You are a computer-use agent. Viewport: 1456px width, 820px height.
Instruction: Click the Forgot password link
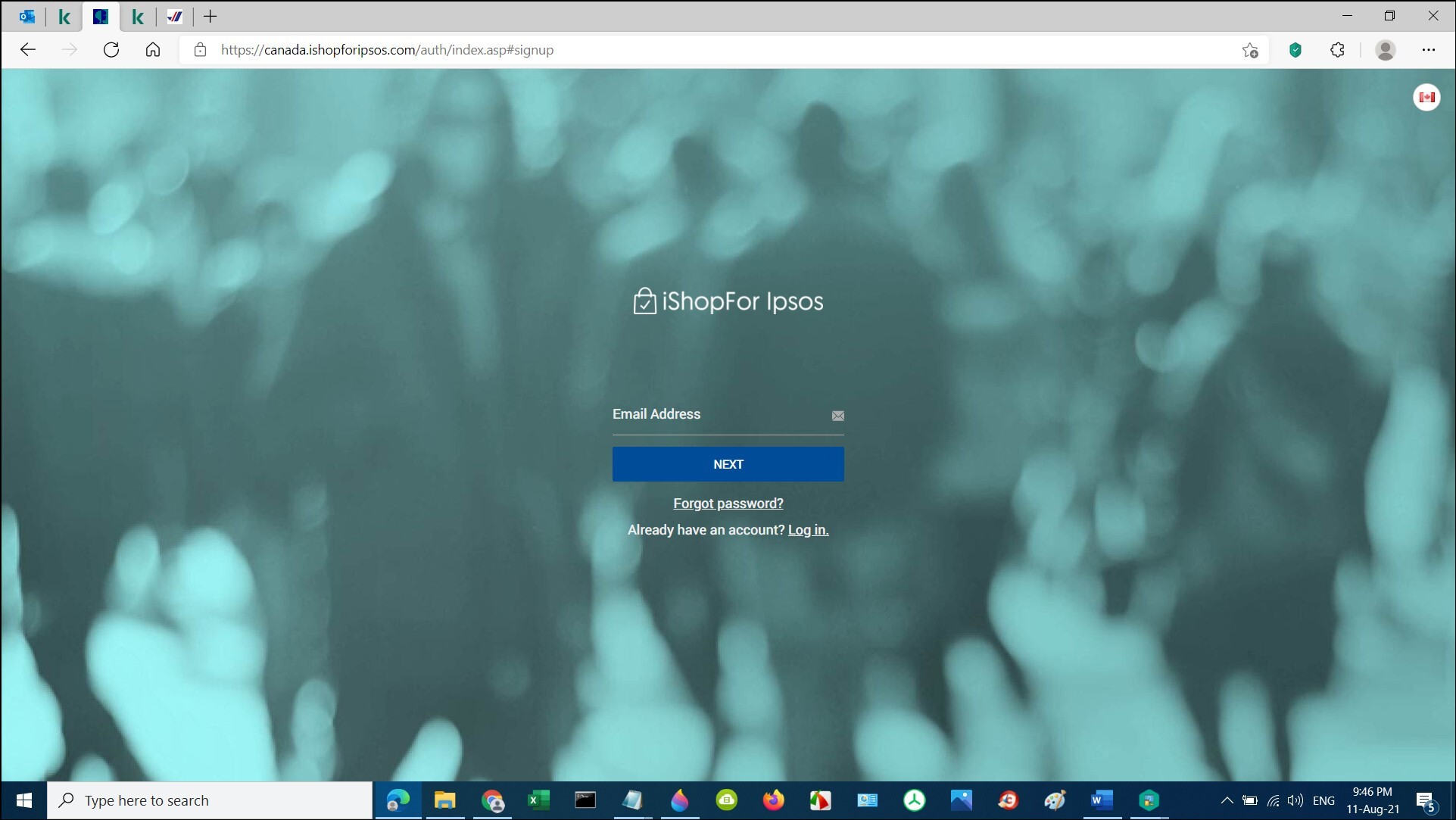pos(728,504)
